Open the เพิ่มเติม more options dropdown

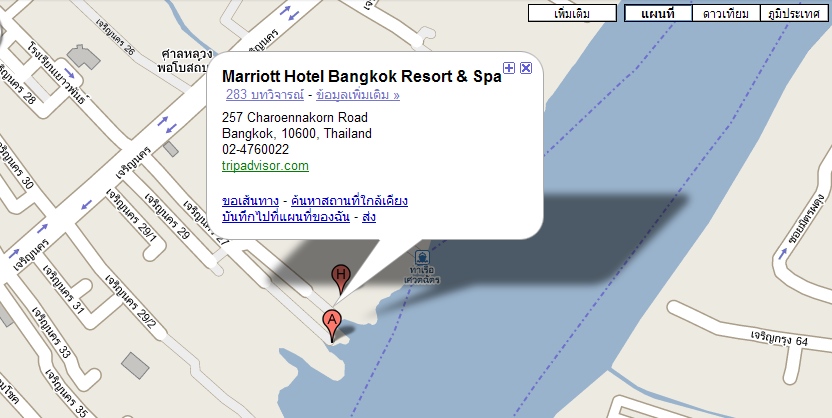tap(572, 13)
